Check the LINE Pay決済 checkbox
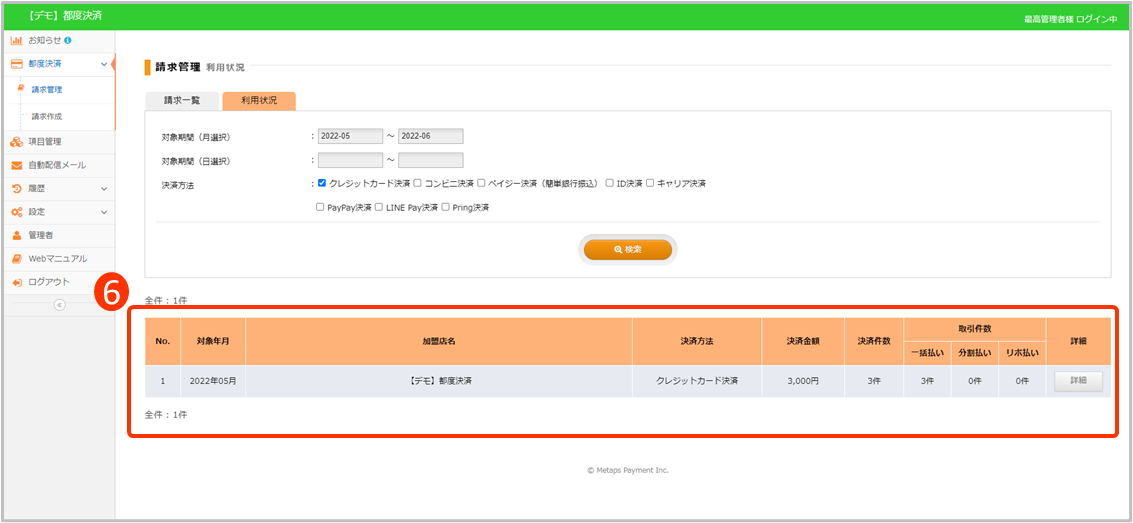1133x523 pixels. [379, 207]
